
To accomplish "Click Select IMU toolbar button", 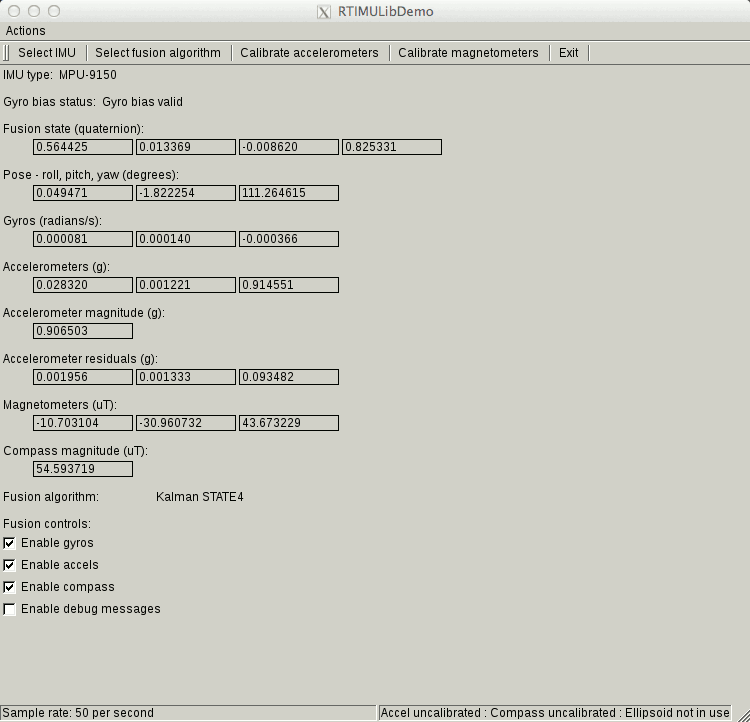I will (x=47, y=53).
